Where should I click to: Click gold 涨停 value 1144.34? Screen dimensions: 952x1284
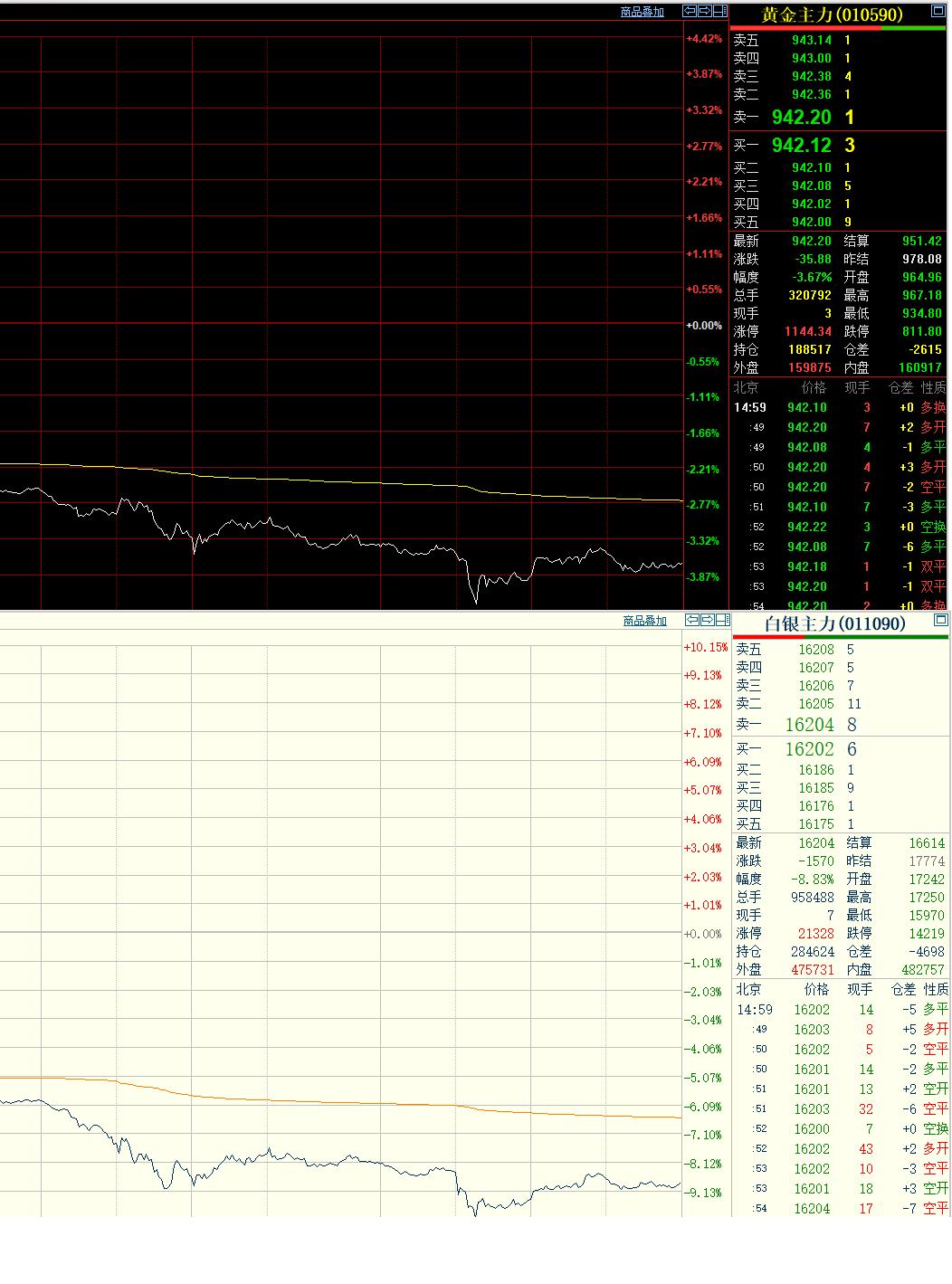coord(809,331)
